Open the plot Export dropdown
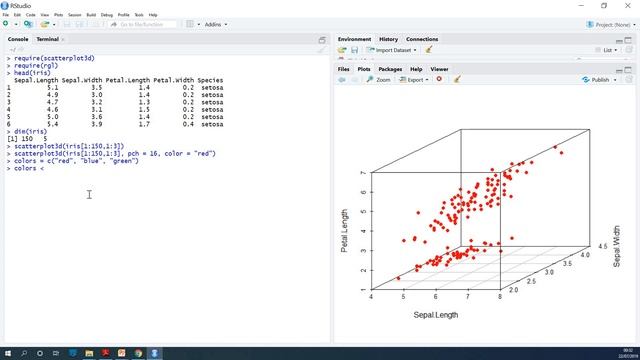The image size is (640, 360). tap(413, 80)
